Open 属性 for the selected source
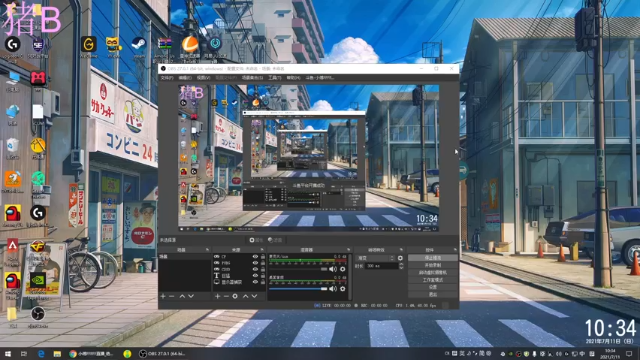The height and width of the screenshot is (360, 640). coord(256,240)
